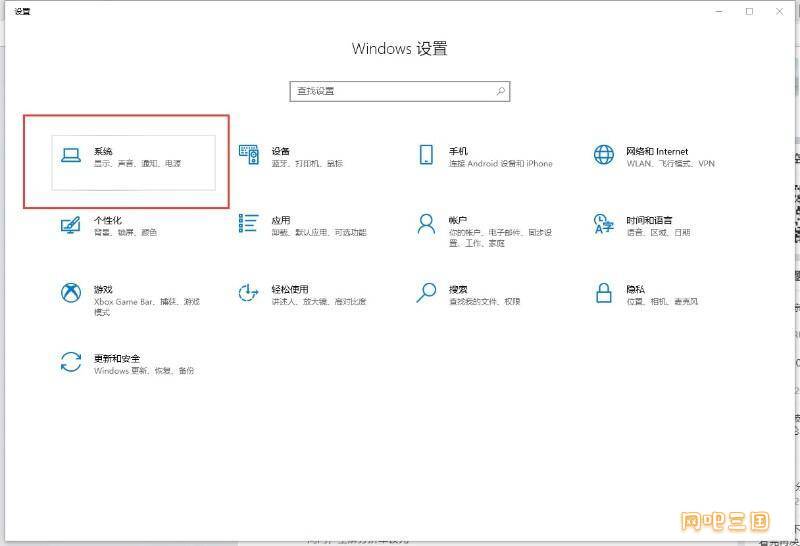Select the 个性化 title text

click(x=108, y=220)
